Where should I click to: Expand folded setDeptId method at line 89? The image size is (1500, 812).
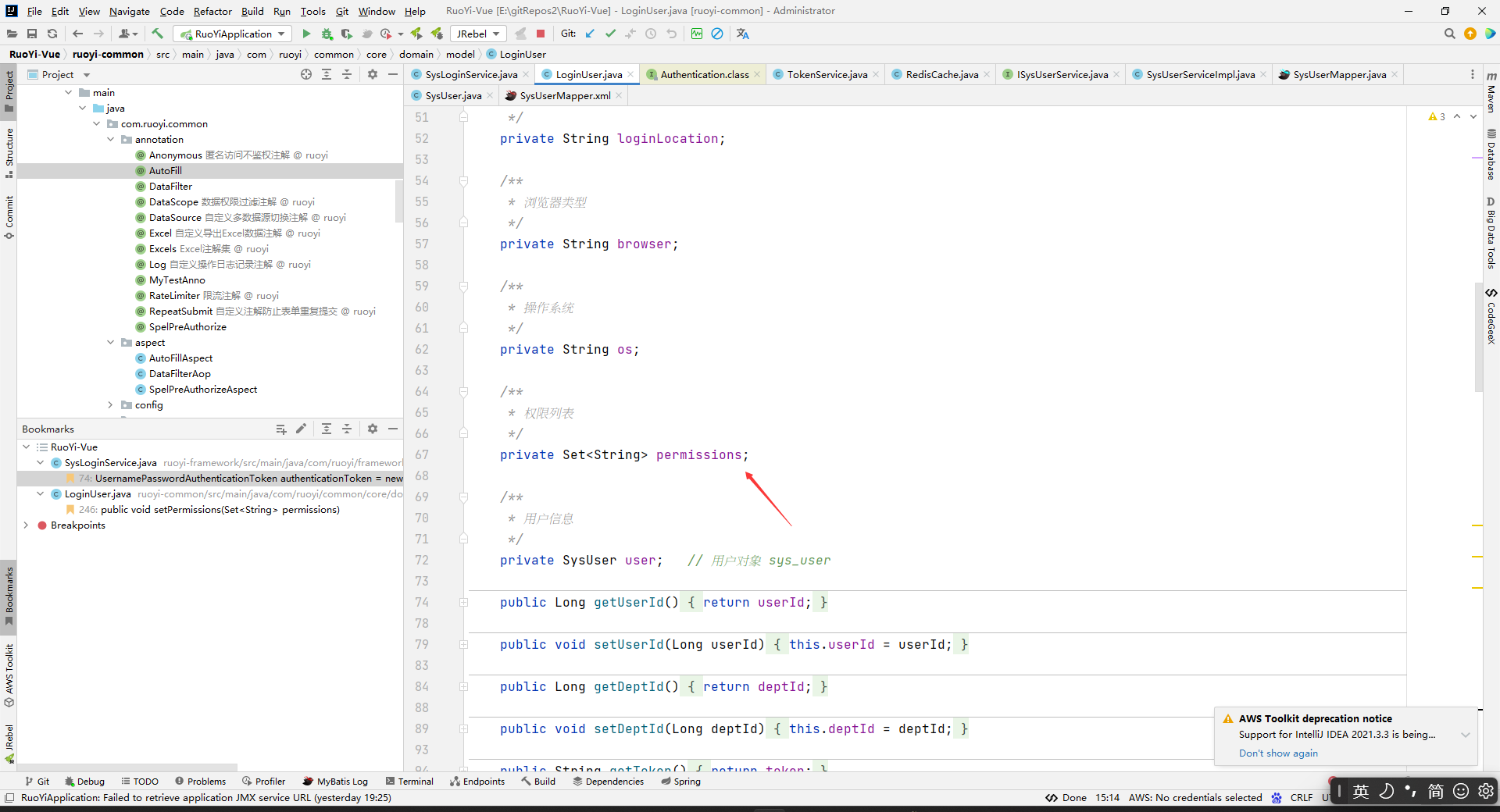pos(463,729)
